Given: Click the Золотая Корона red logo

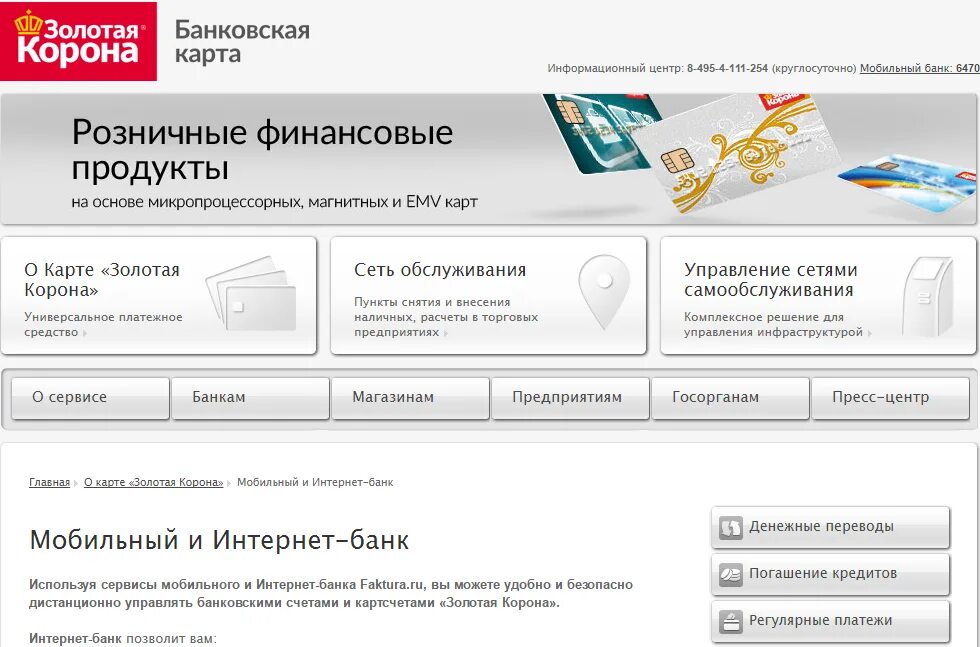Looking at the screenshot, I should click(78, 41).
